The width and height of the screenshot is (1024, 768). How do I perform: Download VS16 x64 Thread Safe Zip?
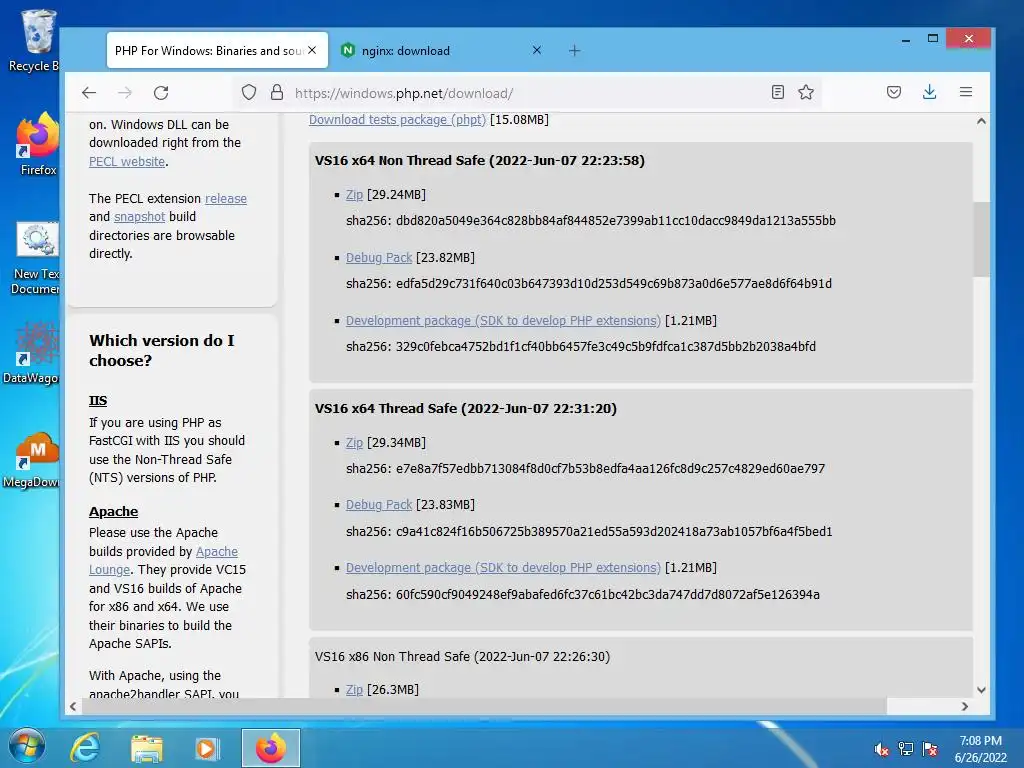coord(354,443)
